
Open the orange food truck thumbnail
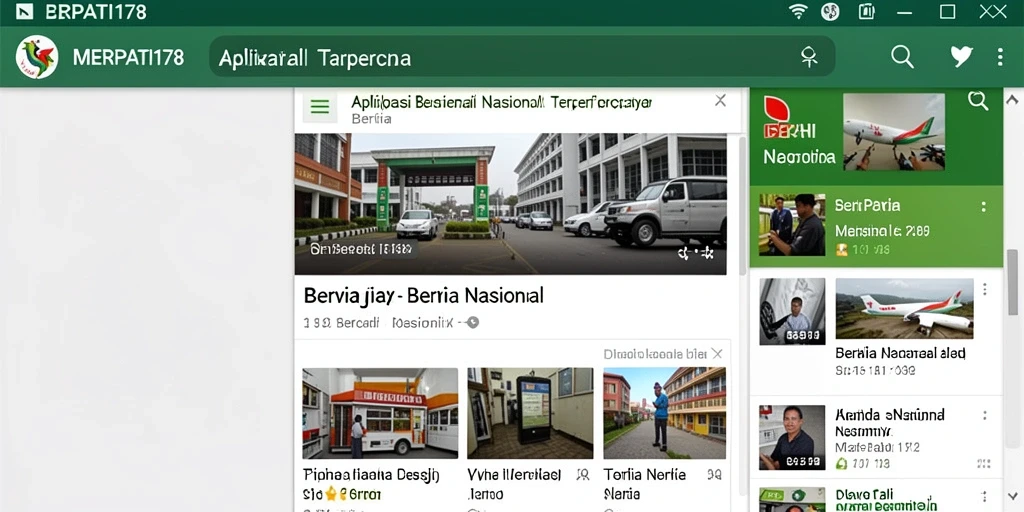coord(380,413)
